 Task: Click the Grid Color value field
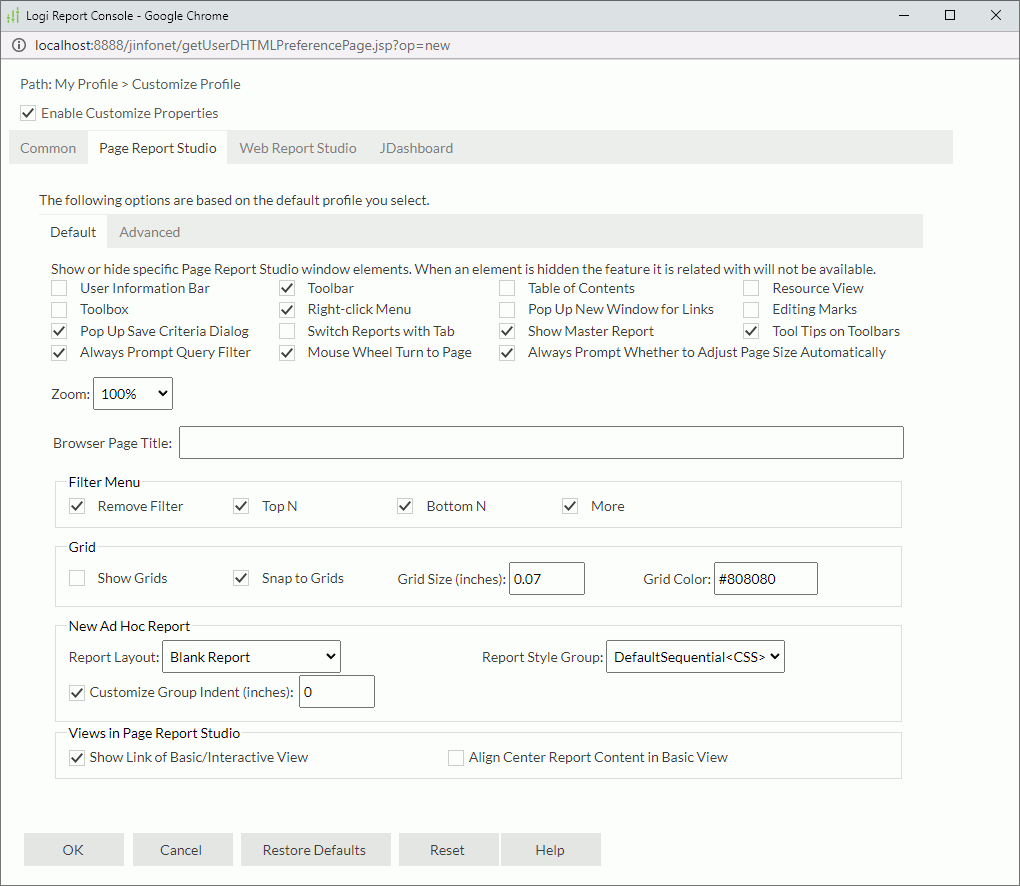tap(765, 579)
